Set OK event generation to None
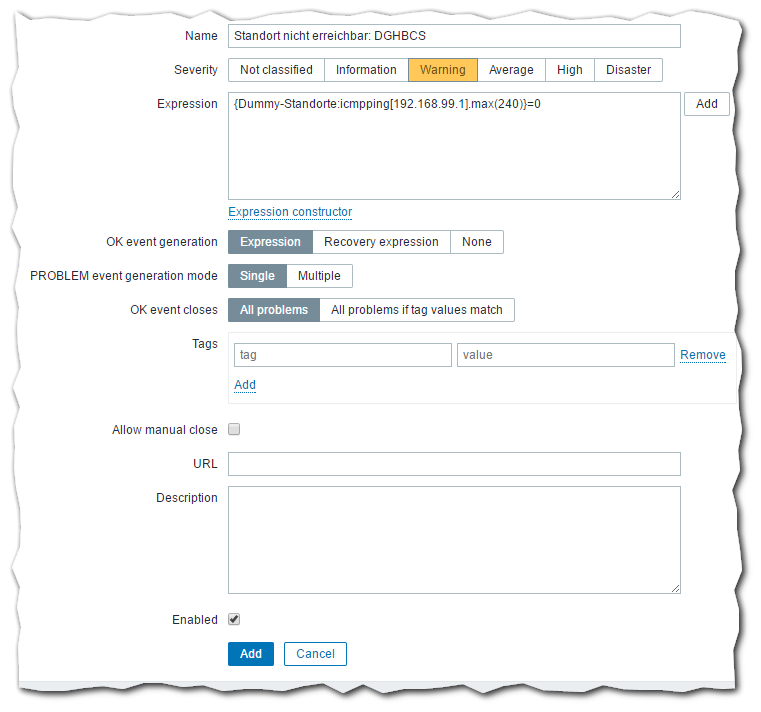 tap(477, 242)
